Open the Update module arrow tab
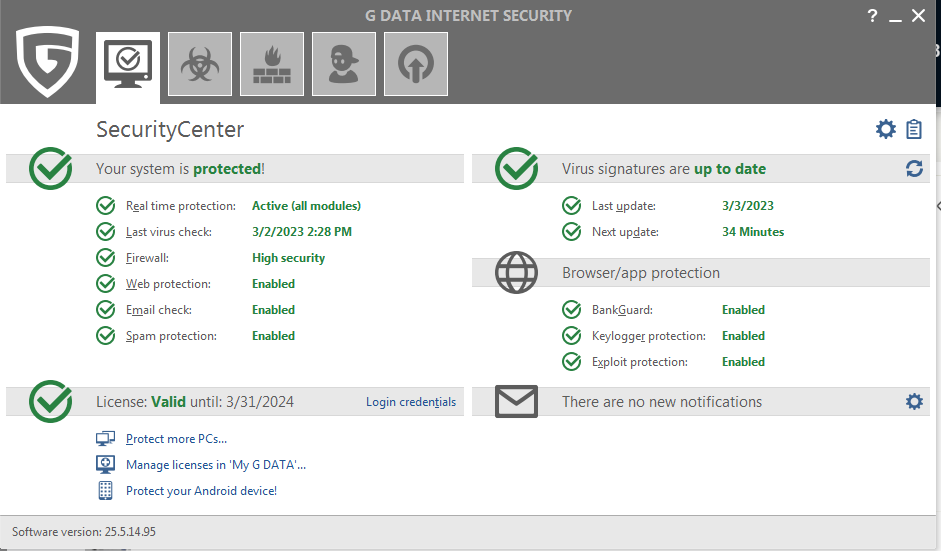Viewport: 941px width, 551px height. click(416, 65)
